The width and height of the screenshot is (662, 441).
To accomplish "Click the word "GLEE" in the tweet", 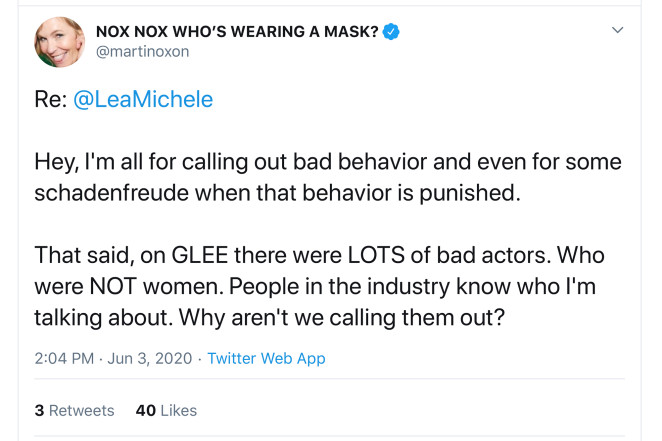I will (200, 255).
